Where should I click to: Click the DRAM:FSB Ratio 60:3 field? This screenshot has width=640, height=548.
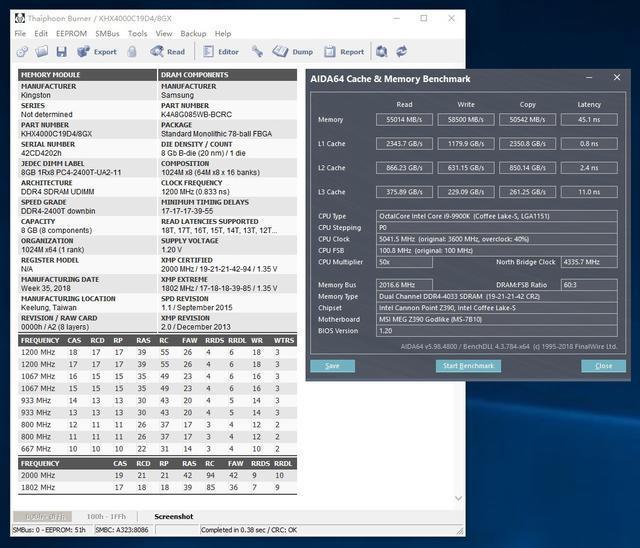click(x=589, y=285)
